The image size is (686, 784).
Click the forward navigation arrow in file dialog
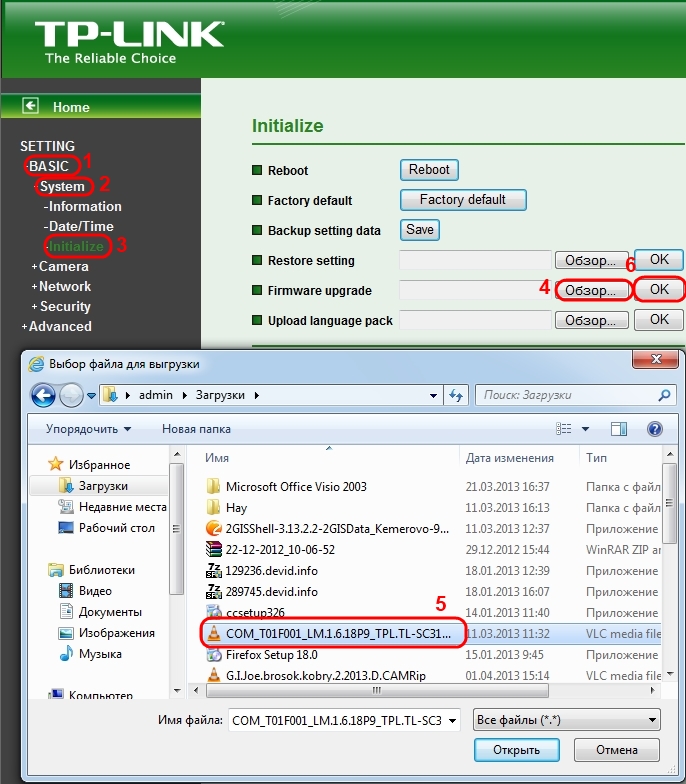[71, 396]
